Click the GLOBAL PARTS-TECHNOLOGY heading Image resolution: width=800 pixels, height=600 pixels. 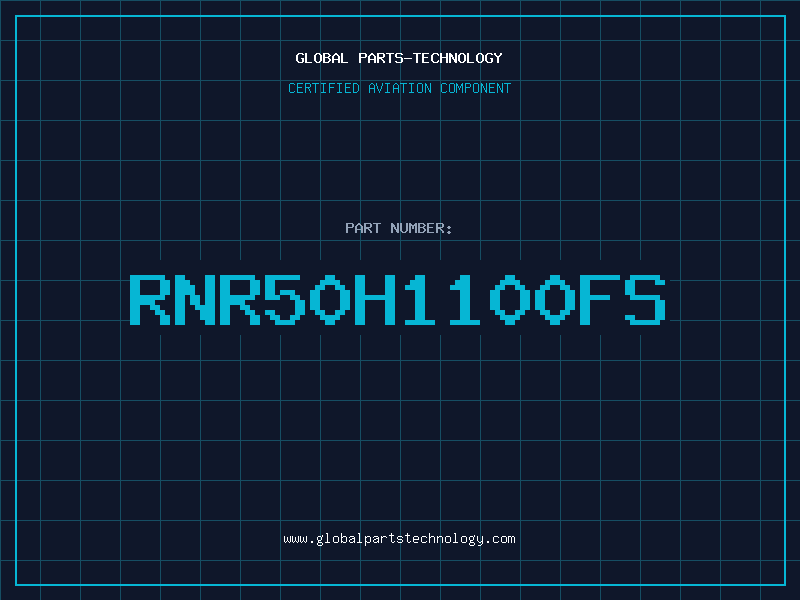399,58
